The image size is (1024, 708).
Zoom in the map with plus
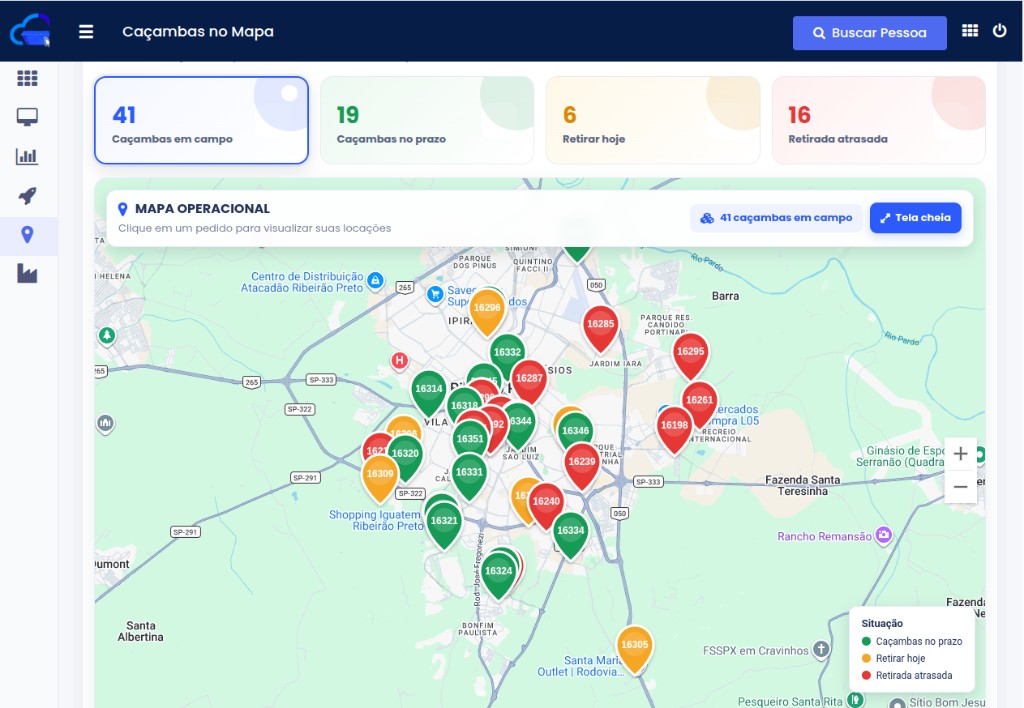coord(960,454)
